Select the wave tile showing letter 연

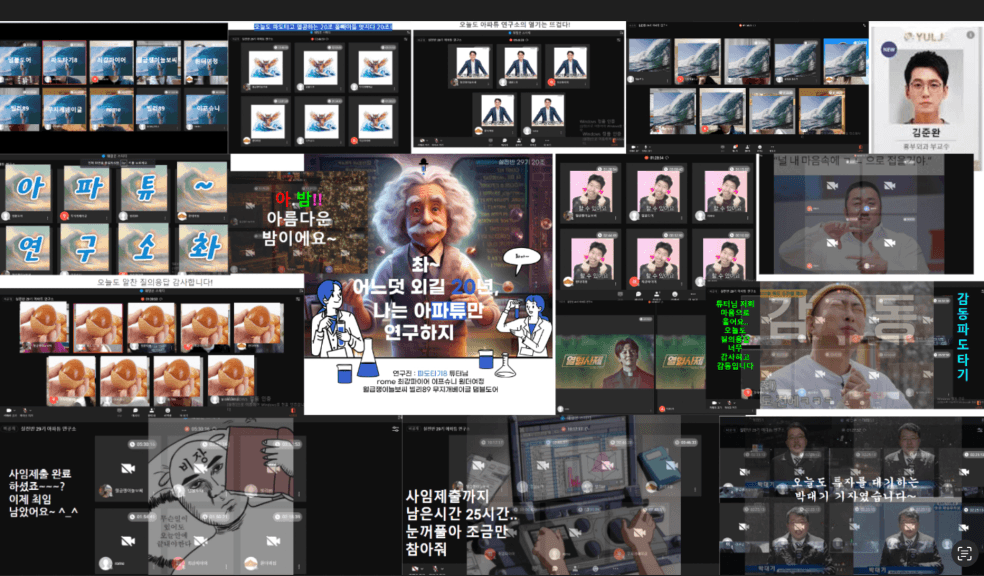click(28, 249)
